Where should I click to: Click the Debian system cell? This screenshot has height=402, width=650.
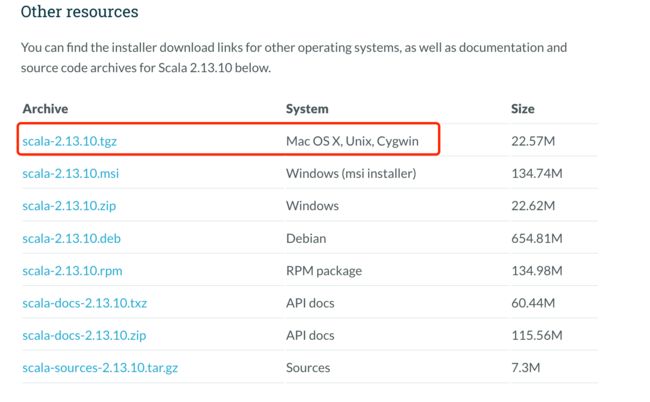coord(306,238)
